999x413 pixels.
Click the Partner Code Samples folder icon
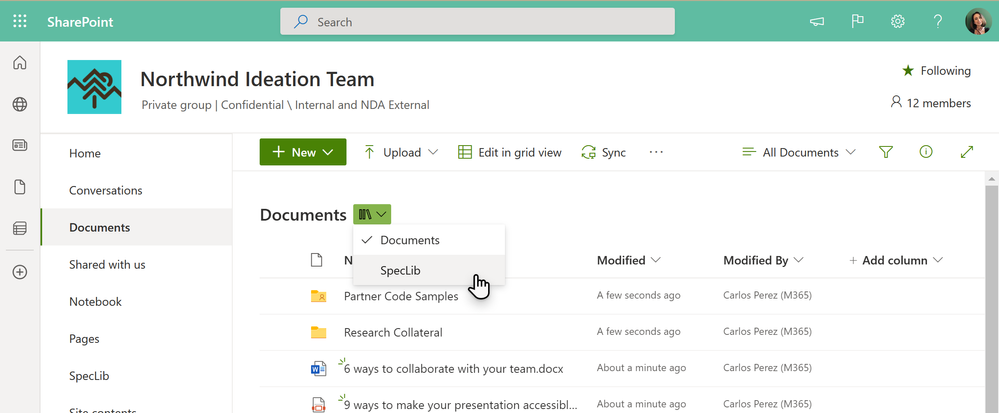click(x=318, y=296)
